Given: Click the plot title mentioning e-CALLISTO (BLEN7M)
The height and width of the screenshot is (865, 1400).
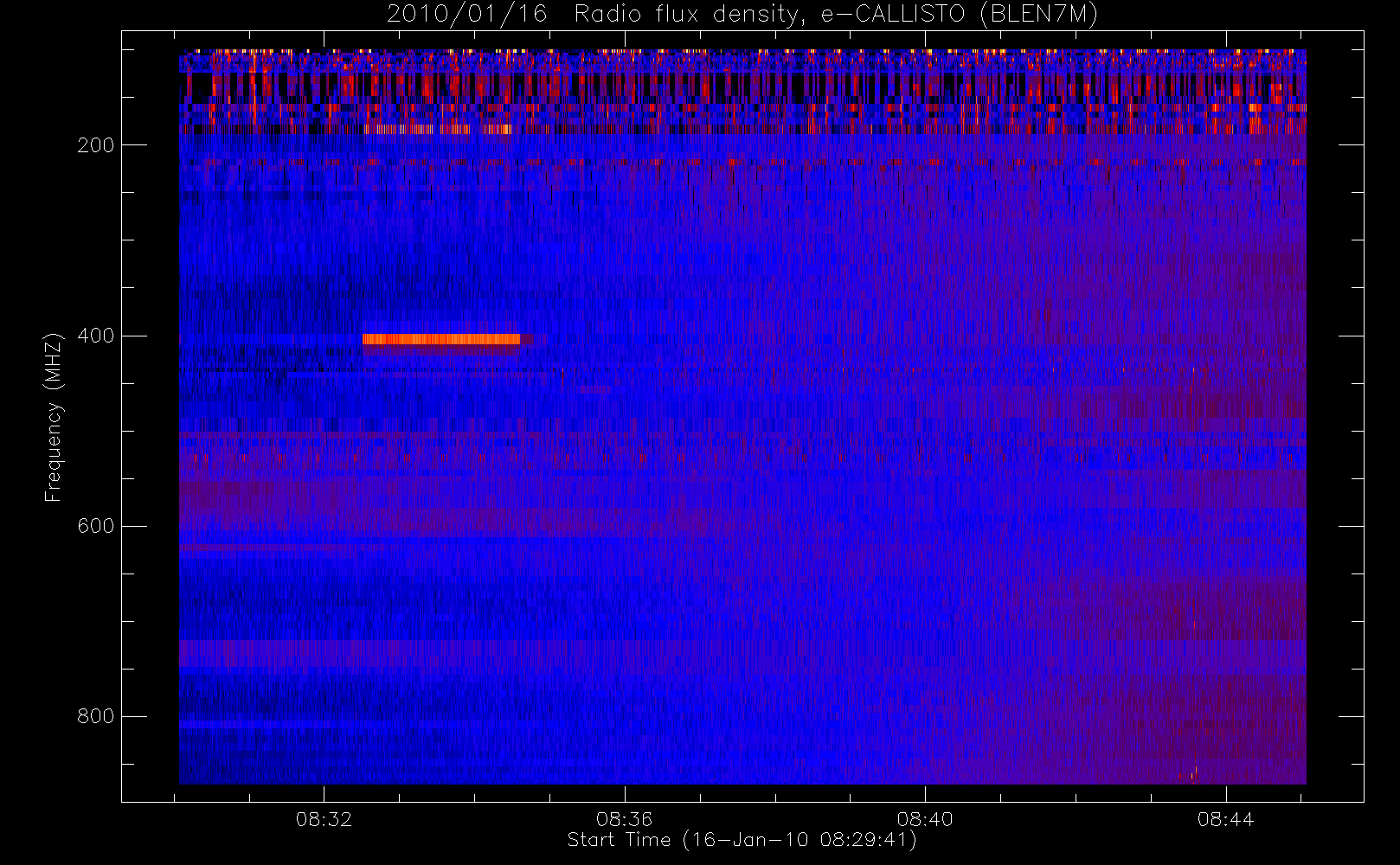Looking at the screenshot, I should (x=742, y=15).
